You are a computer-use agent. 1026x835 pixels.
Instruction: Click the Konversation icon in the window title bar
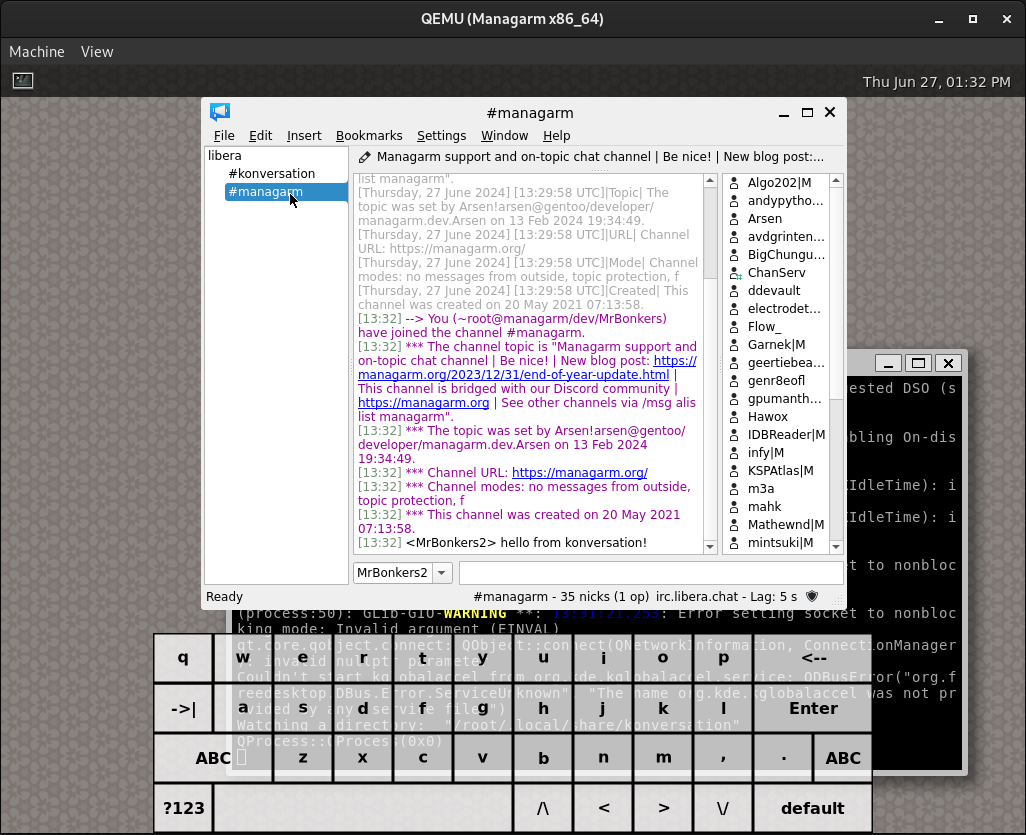point(219,112)
